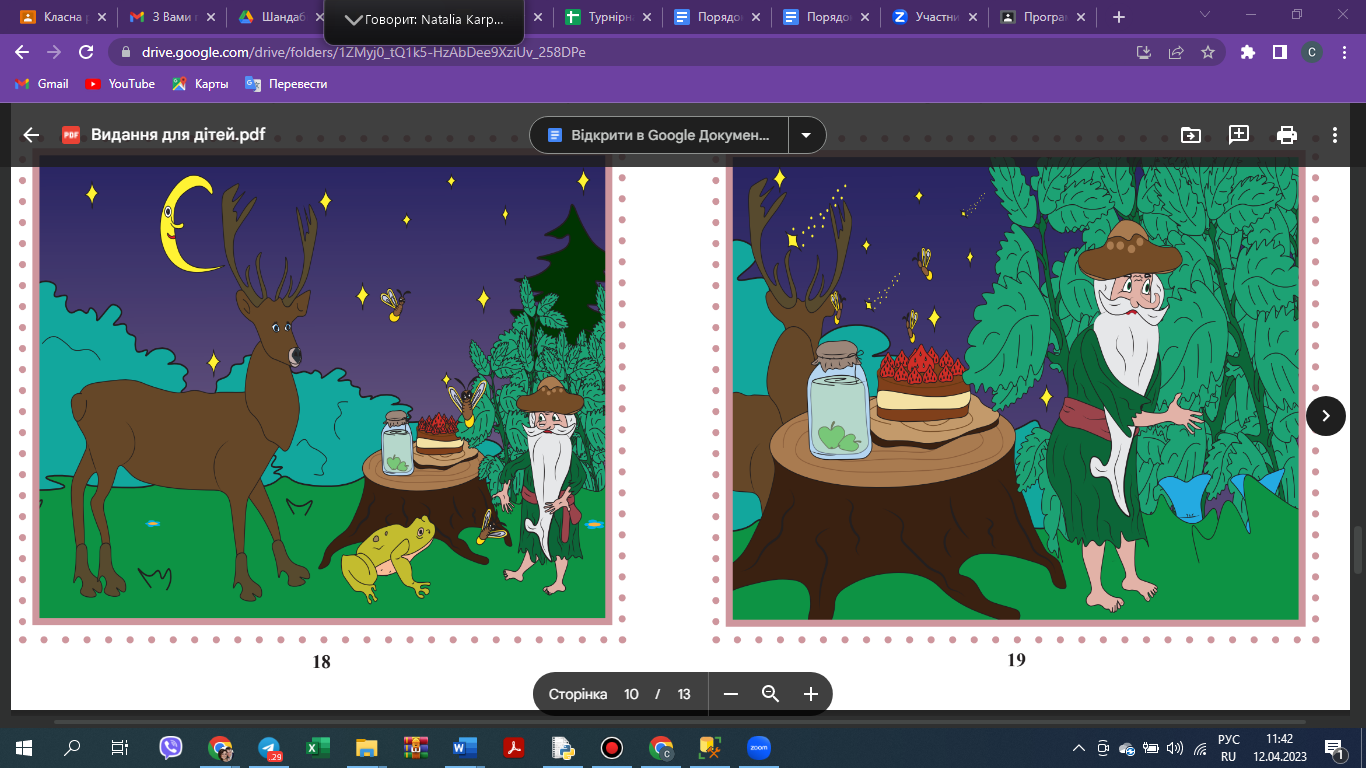Go back using the PDF viewer arrow
Image resolution: width=1366 pixels, height=768 pixels.
[x=31, y=135]
